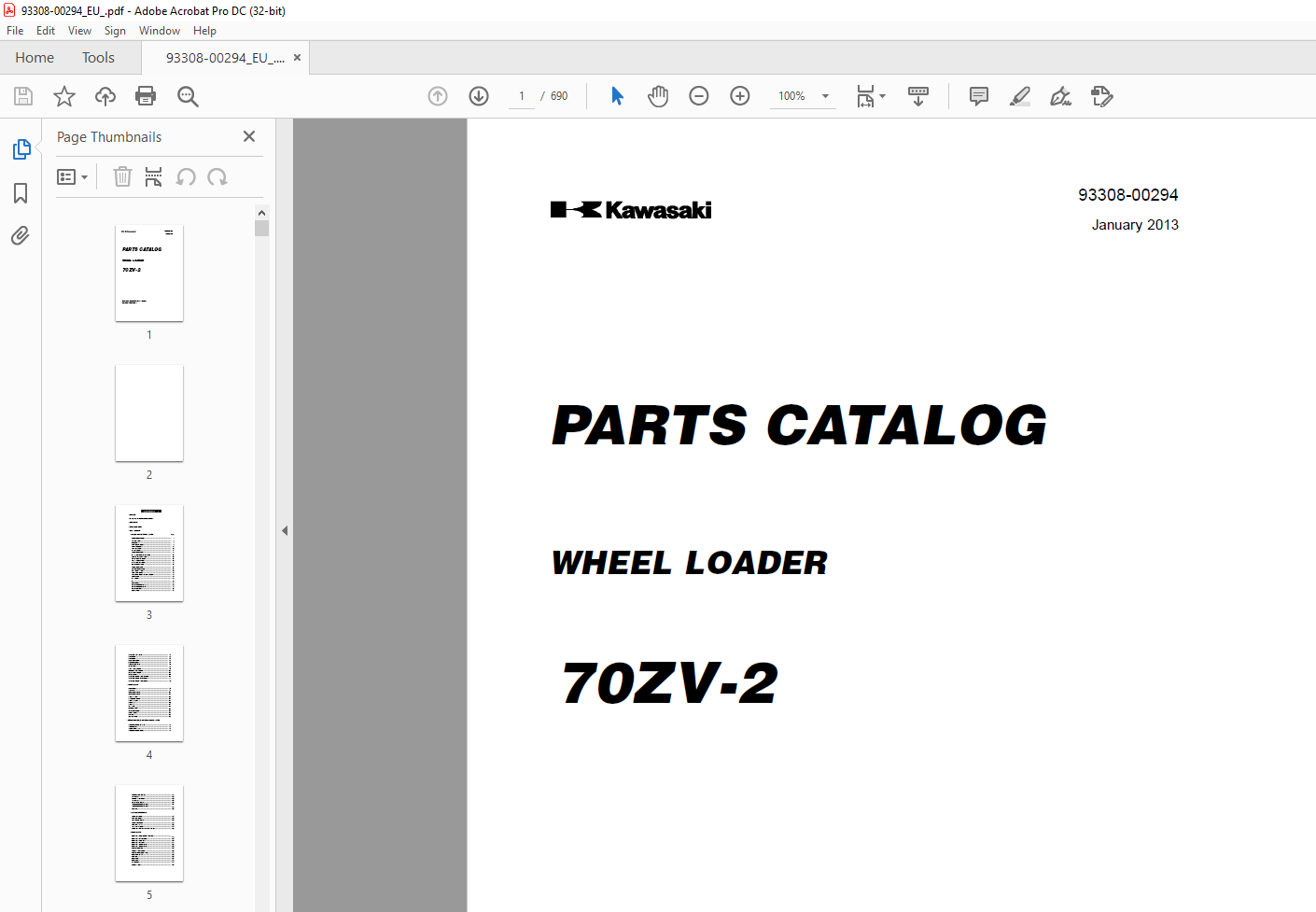Switch to the Tools tab
The image size is (1316, 912).
[x=98, y=58]
